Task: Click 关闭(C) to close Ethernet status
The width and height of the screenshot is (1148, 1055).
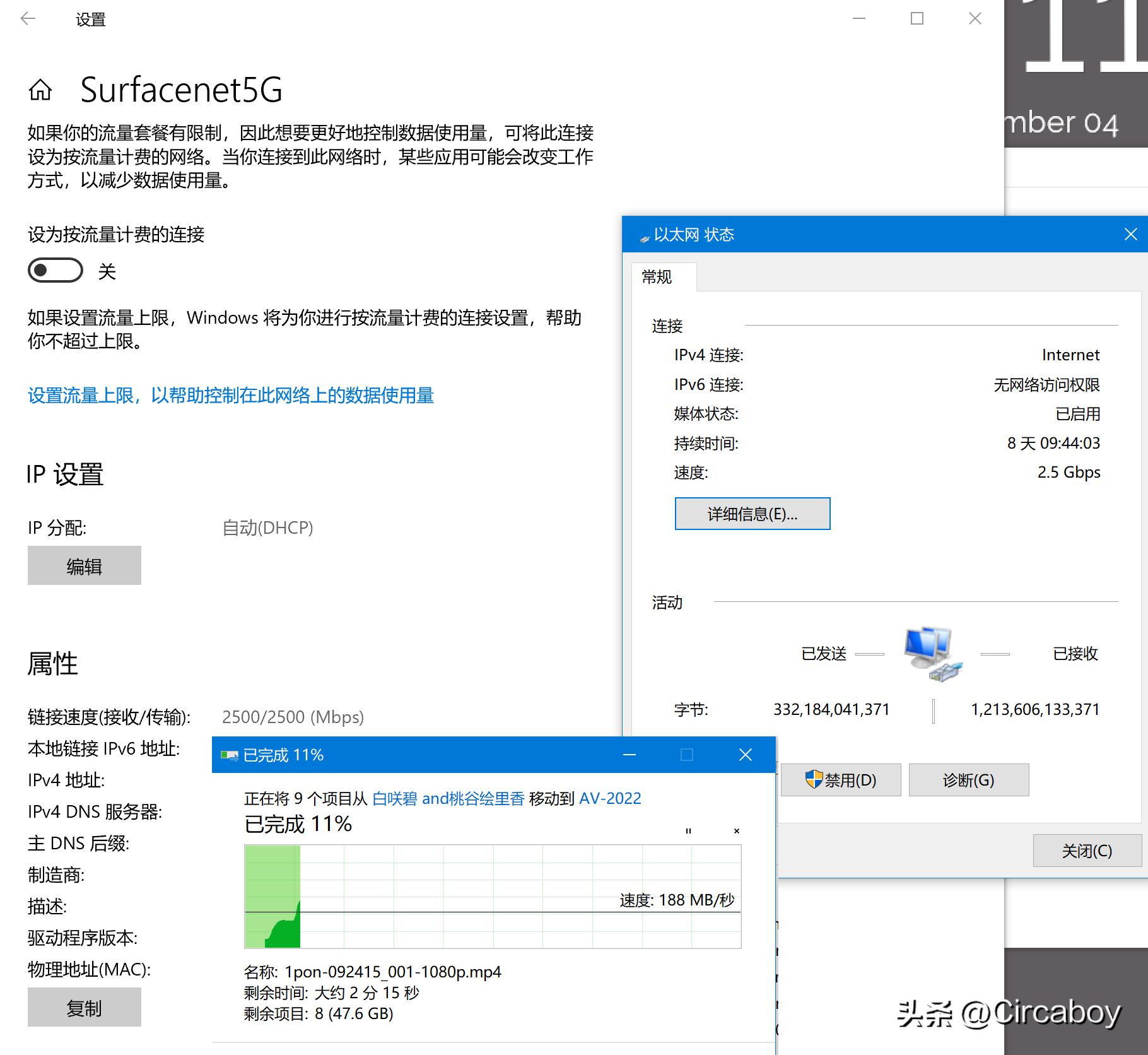Action: 1087,851
